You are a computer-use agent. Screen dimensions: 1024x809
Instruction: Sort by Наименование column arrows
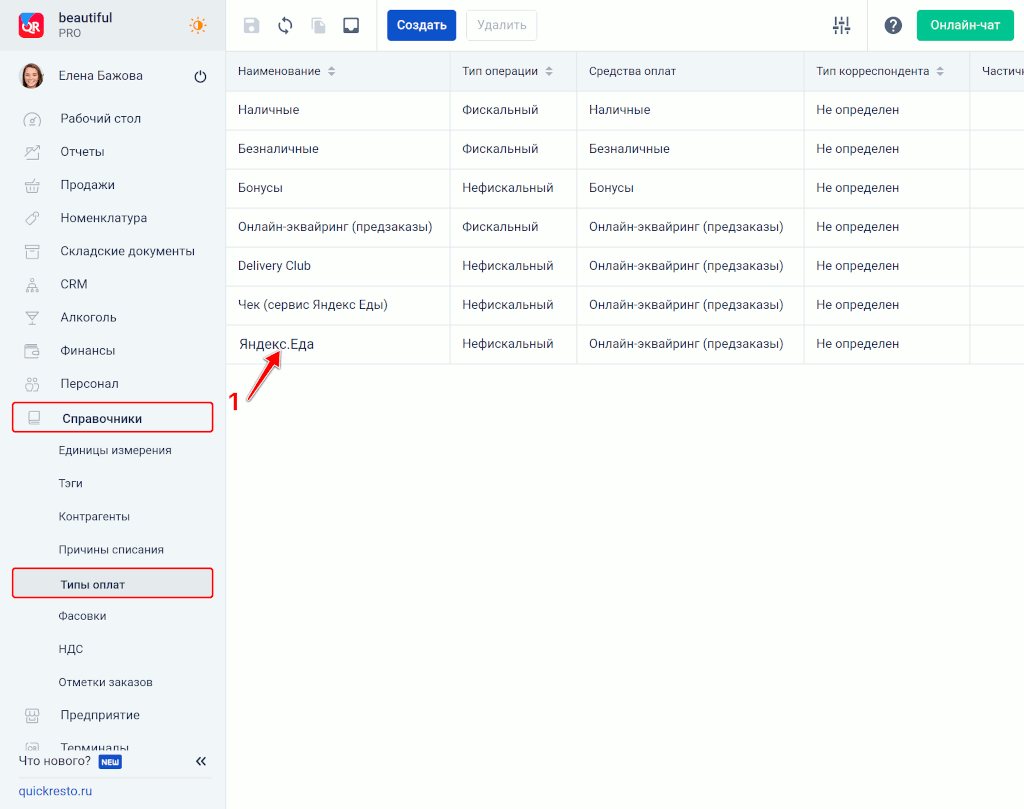coord(332,71)
